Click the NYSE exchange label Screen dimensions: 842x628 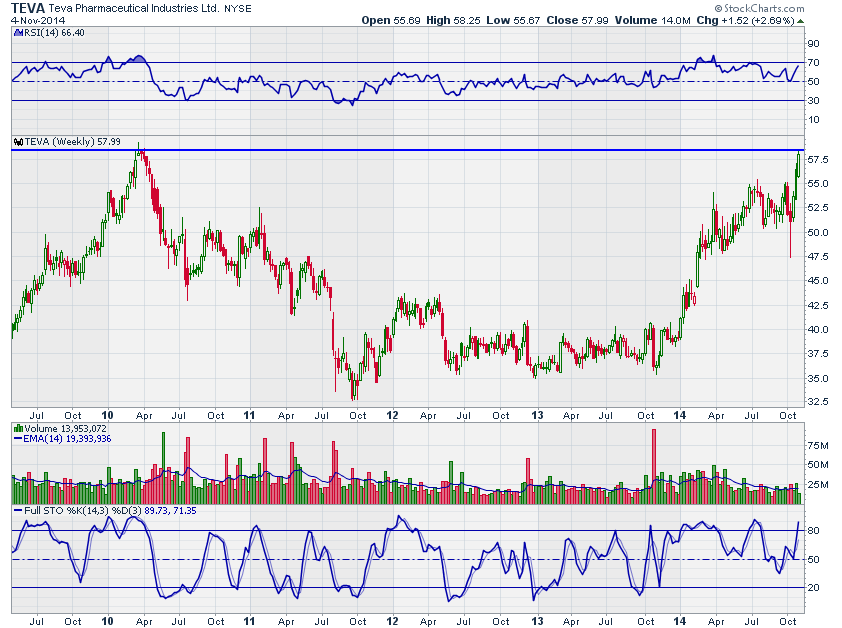coord(238,8)
